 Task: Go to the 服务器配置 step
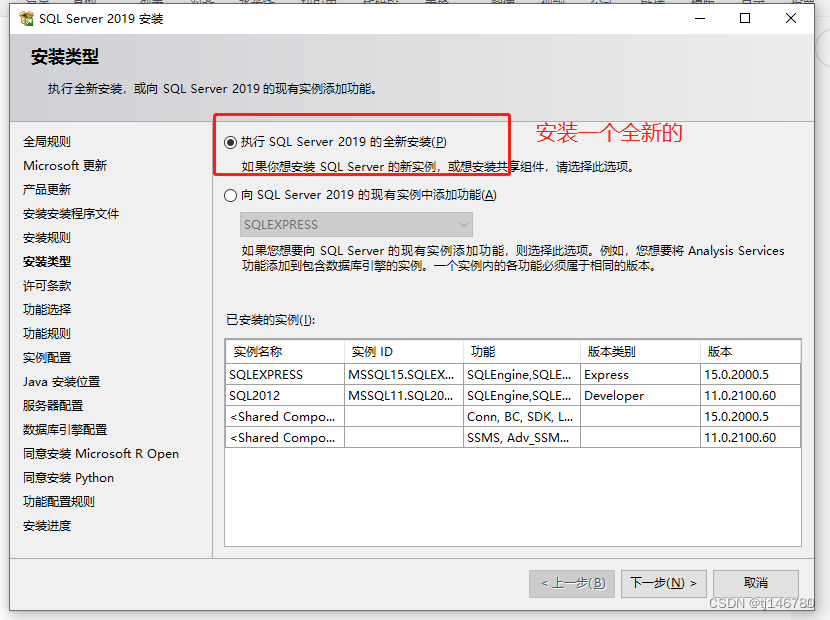(53, 406)
